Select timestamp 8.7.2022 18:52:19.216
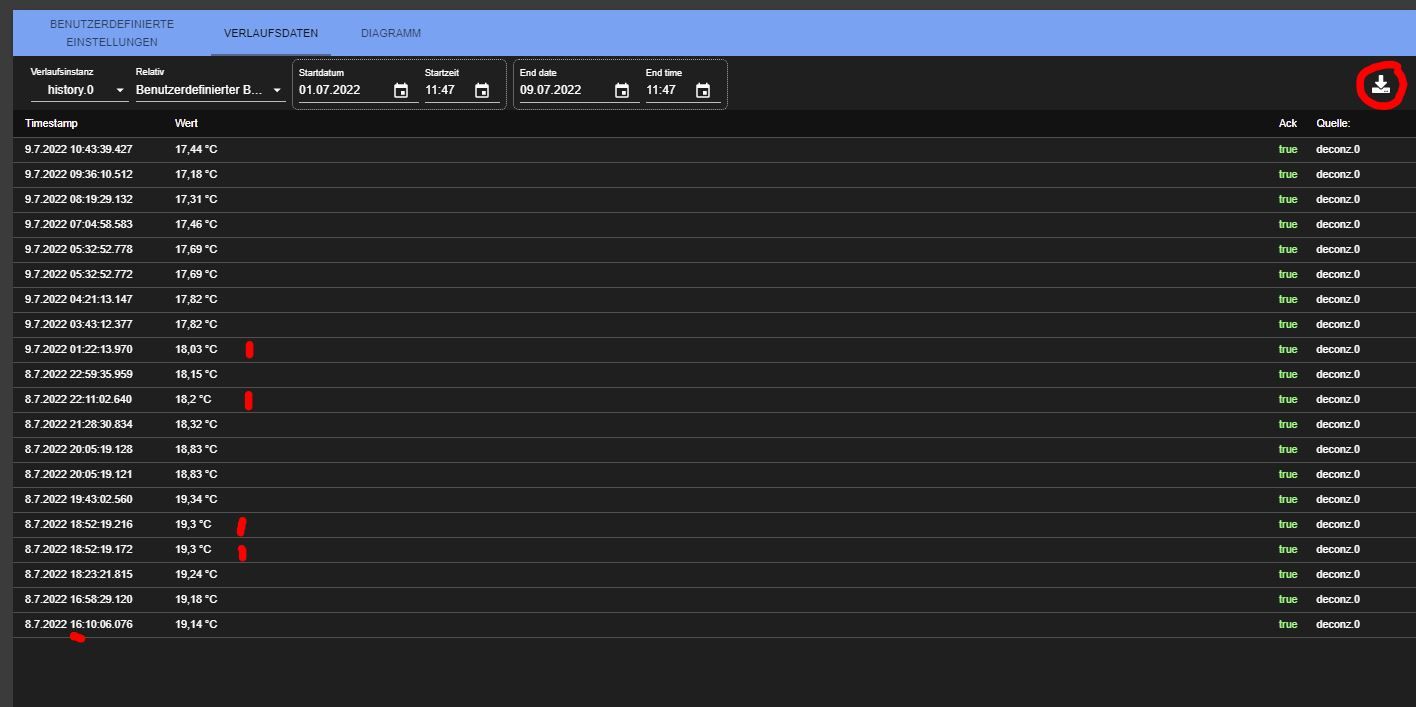Image resolution: width=1416 pixels, height=707 pixels. 79,524
